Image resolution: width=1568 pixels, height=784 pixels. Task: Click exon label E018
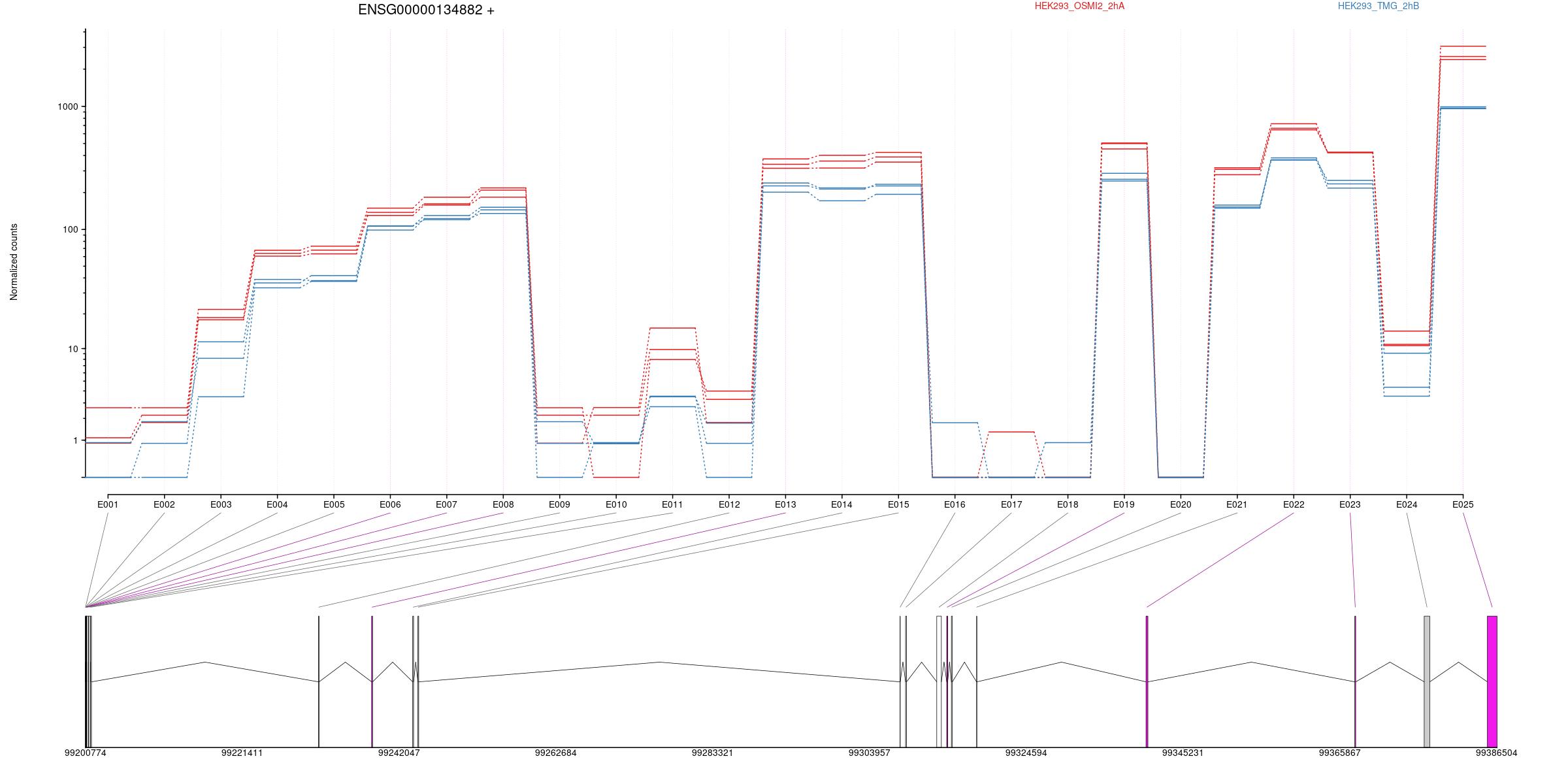1068,504
